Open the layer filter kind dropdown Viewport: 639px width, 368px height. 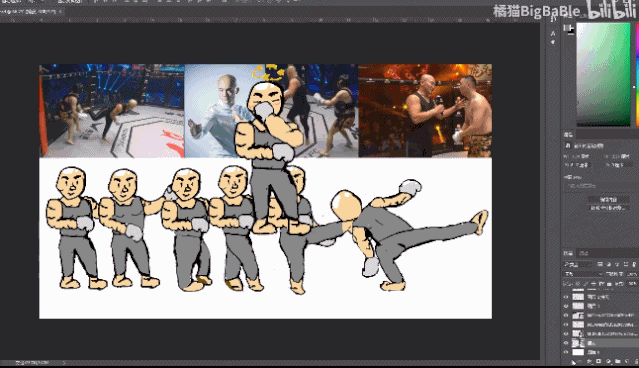[577, 264]
